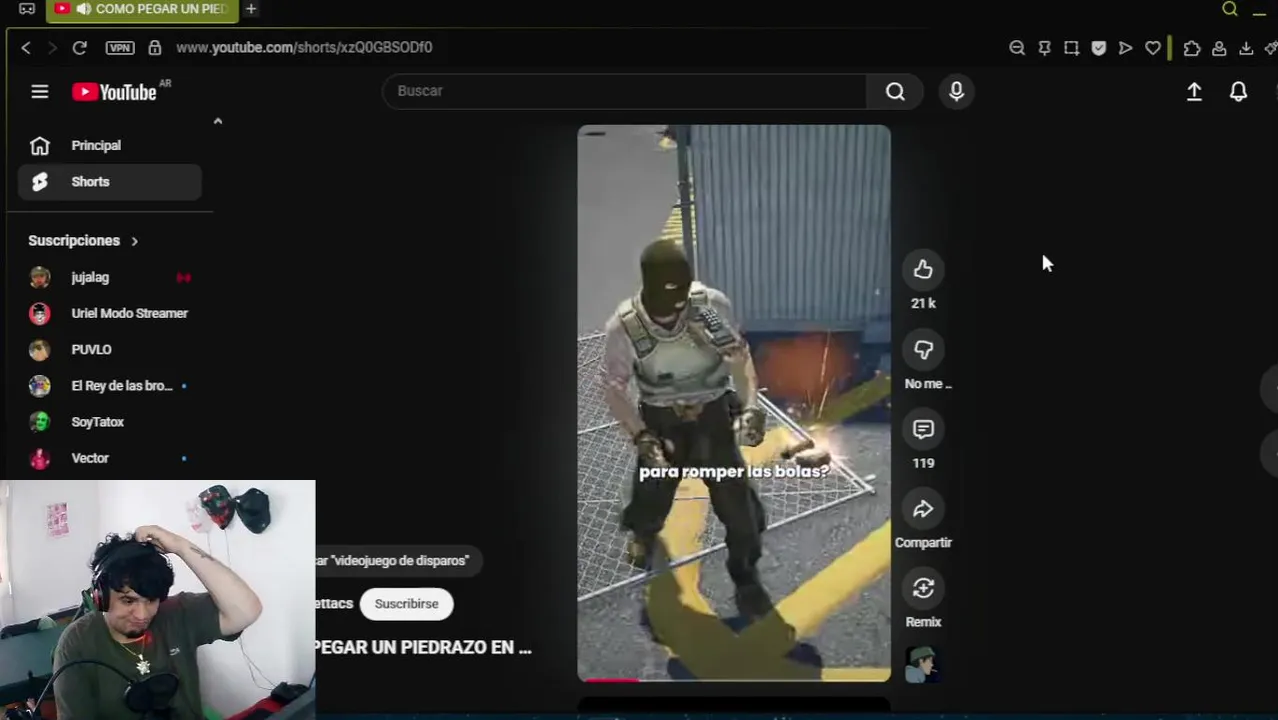Image resolution: width=1278 pixels, height=720 pixels.
Task: Click the address bar URL
Action: coord(304,47)
